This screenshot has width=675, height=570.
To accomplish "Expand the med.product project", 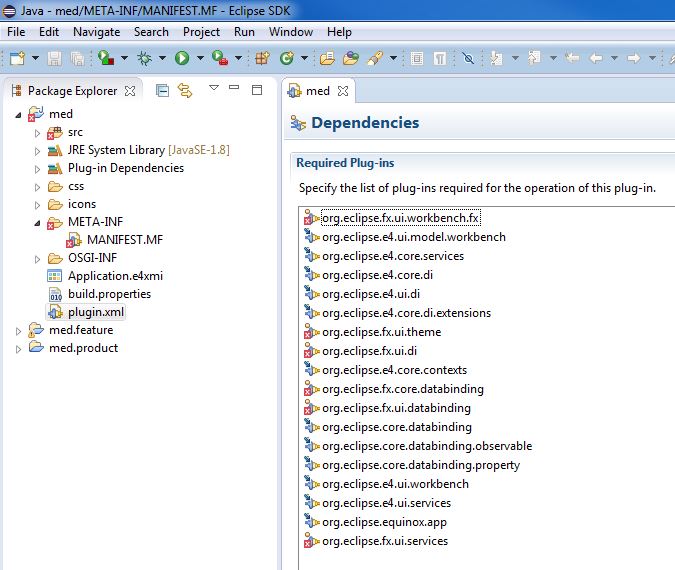I will [18, 349].
